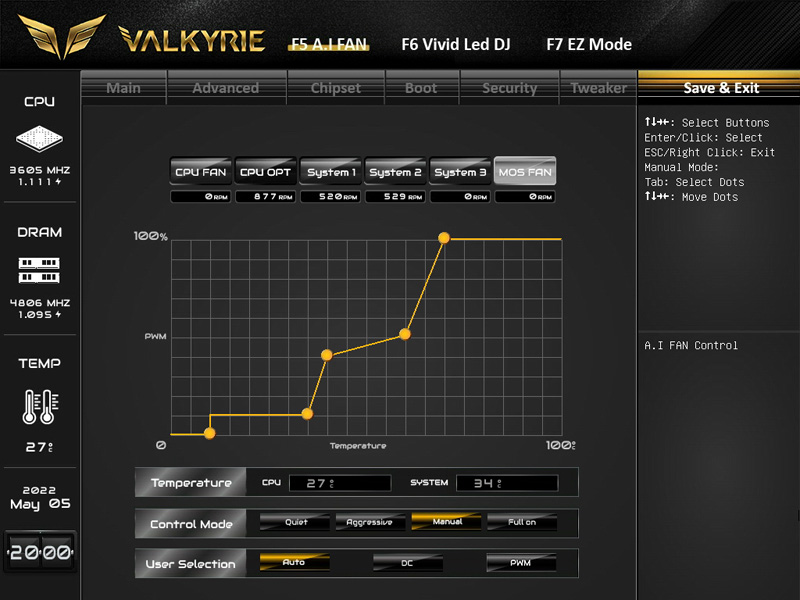
Task: Click the 20:00 clock display
Action: (x=40, y=552)
